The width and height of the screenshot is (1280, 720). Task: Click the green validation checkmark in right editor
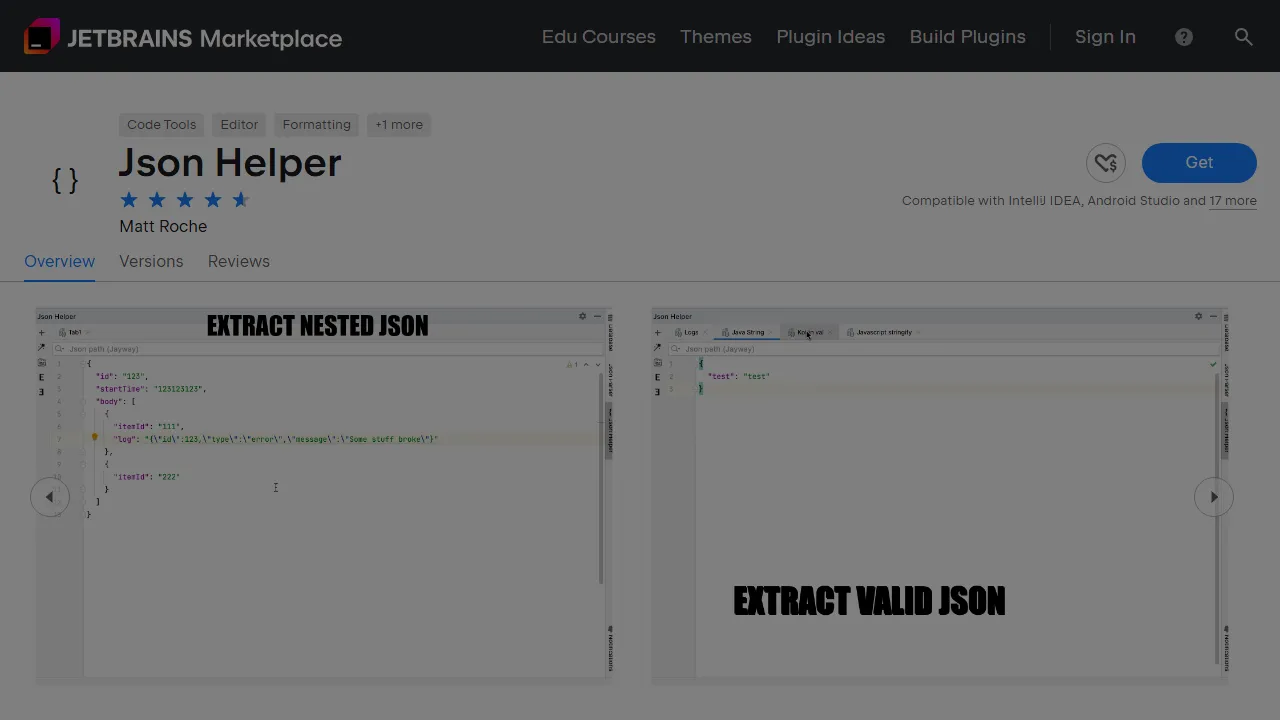[1213, 364]
